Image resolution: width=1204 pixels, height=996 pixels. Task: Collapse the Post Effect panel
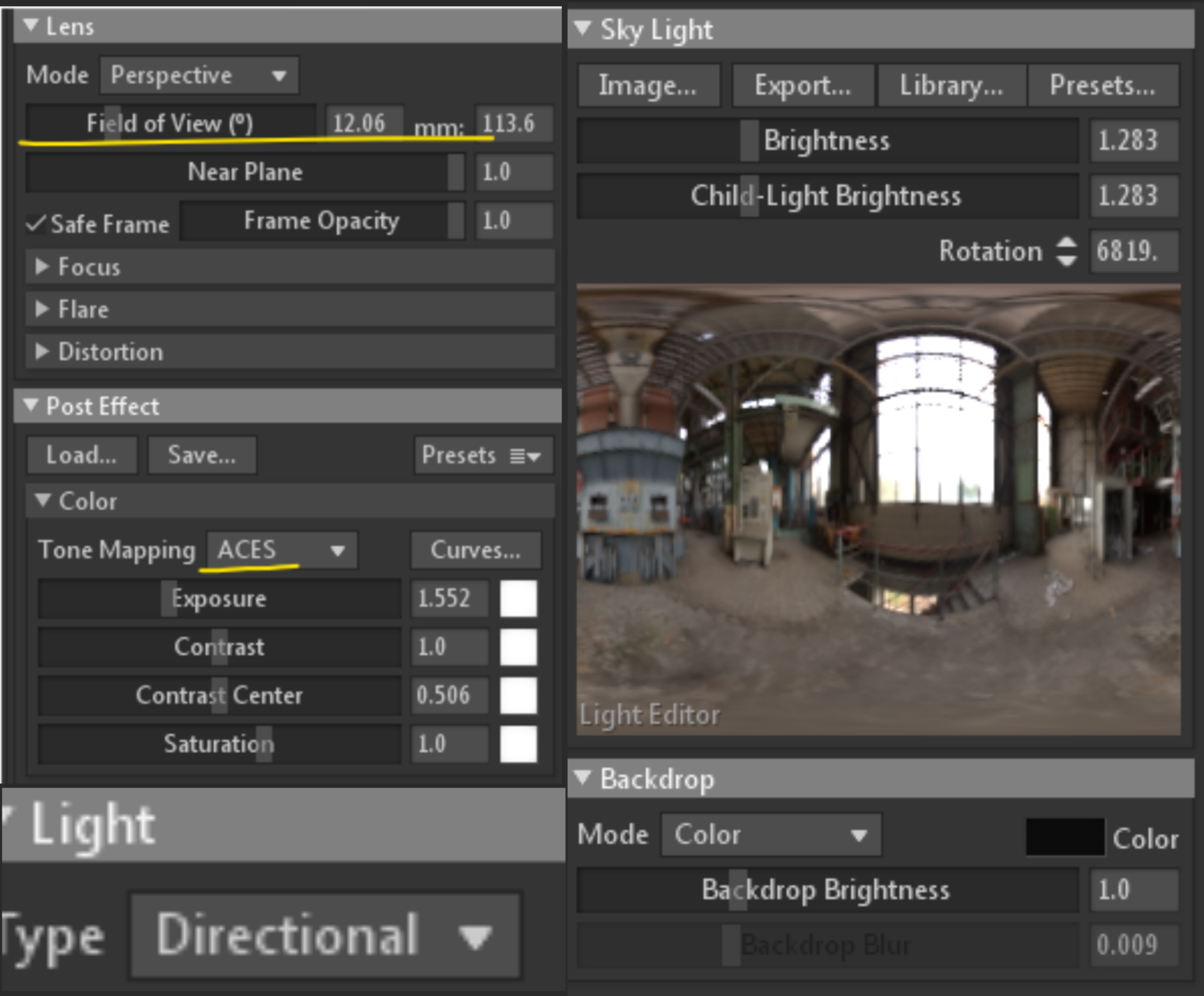(30, 406)
